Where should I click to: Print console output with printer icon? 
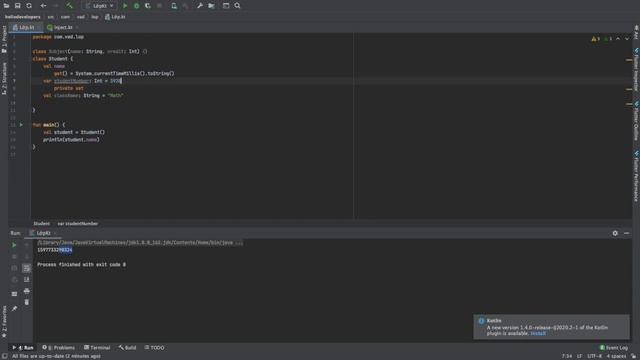[27, 291]
